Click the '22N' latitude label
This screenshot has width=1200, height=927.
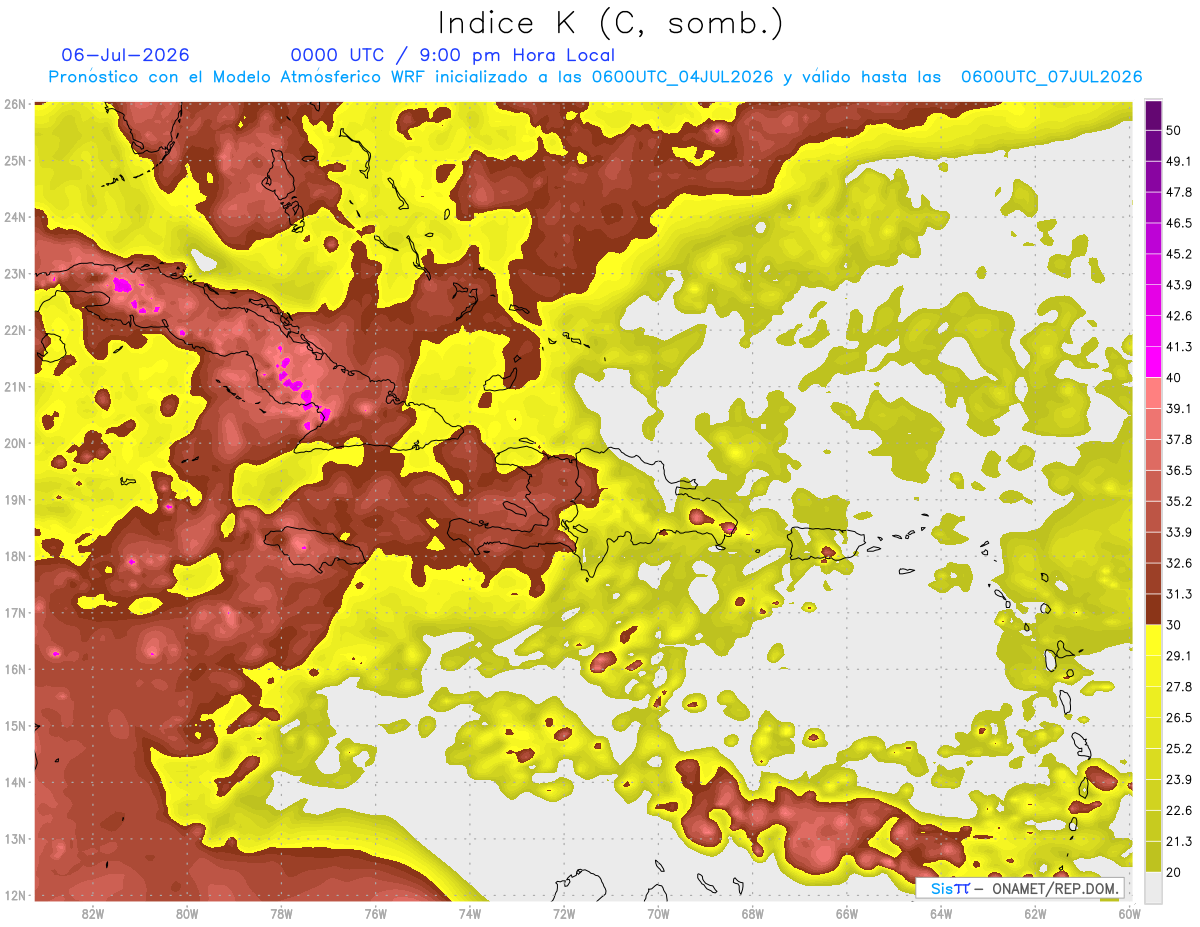(15, 330)
